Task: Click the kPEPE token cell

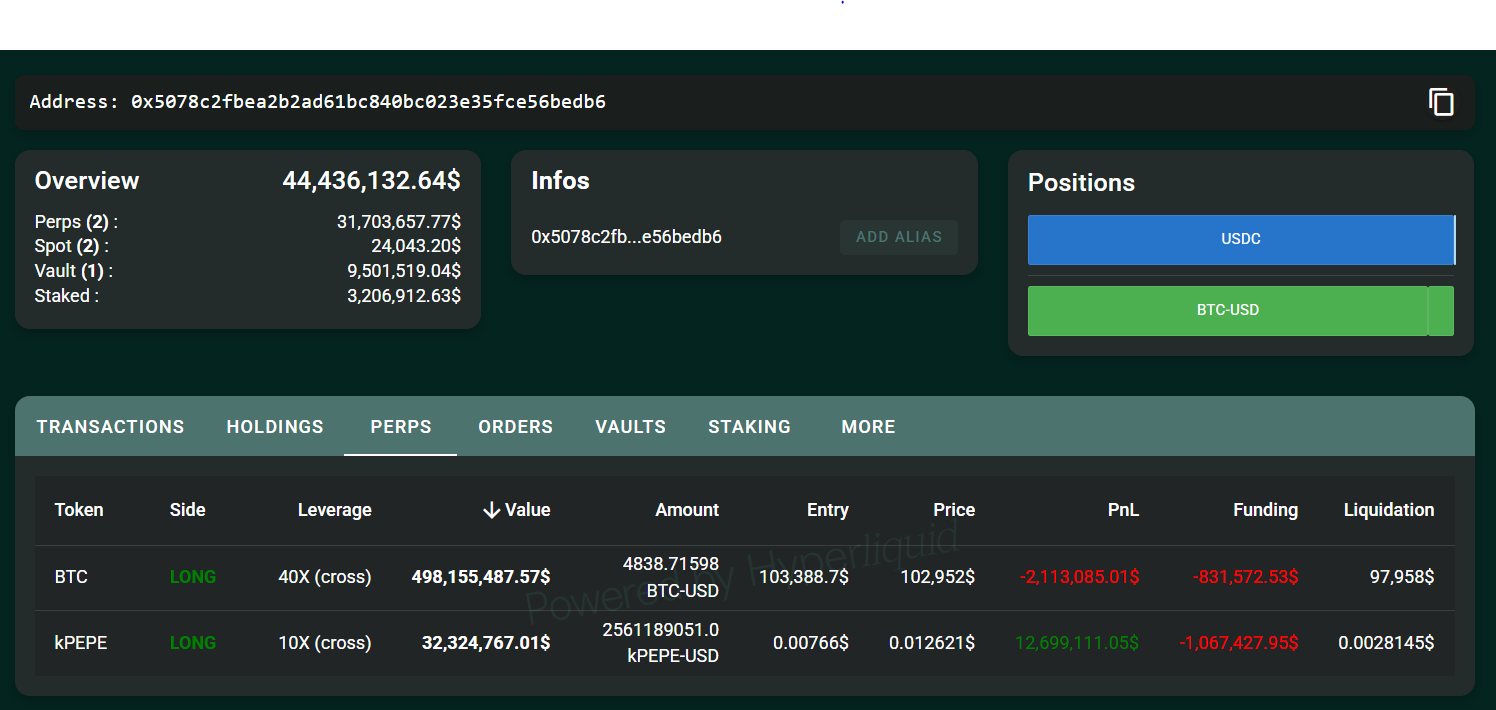Action: click(x=81, y=643)
